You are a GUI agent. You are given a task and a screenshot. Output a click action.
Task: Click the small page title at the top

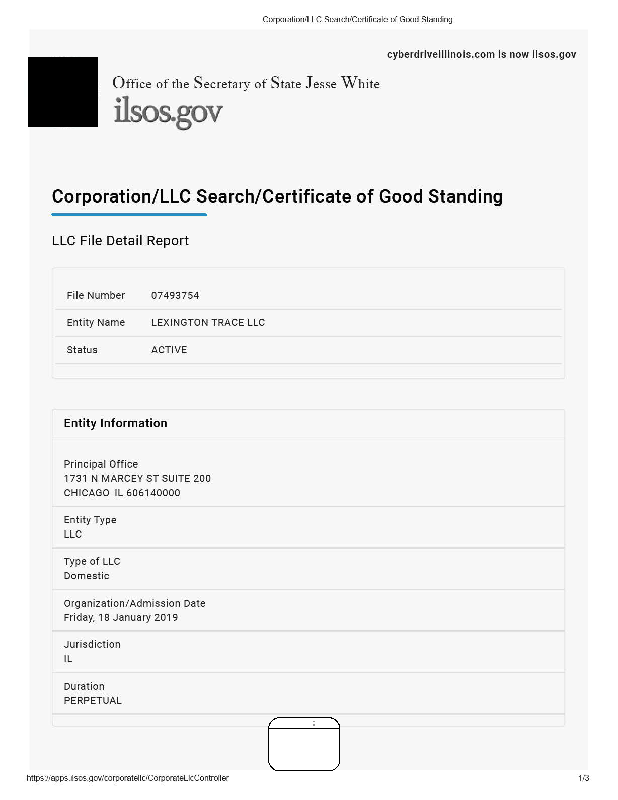[357, 19]
